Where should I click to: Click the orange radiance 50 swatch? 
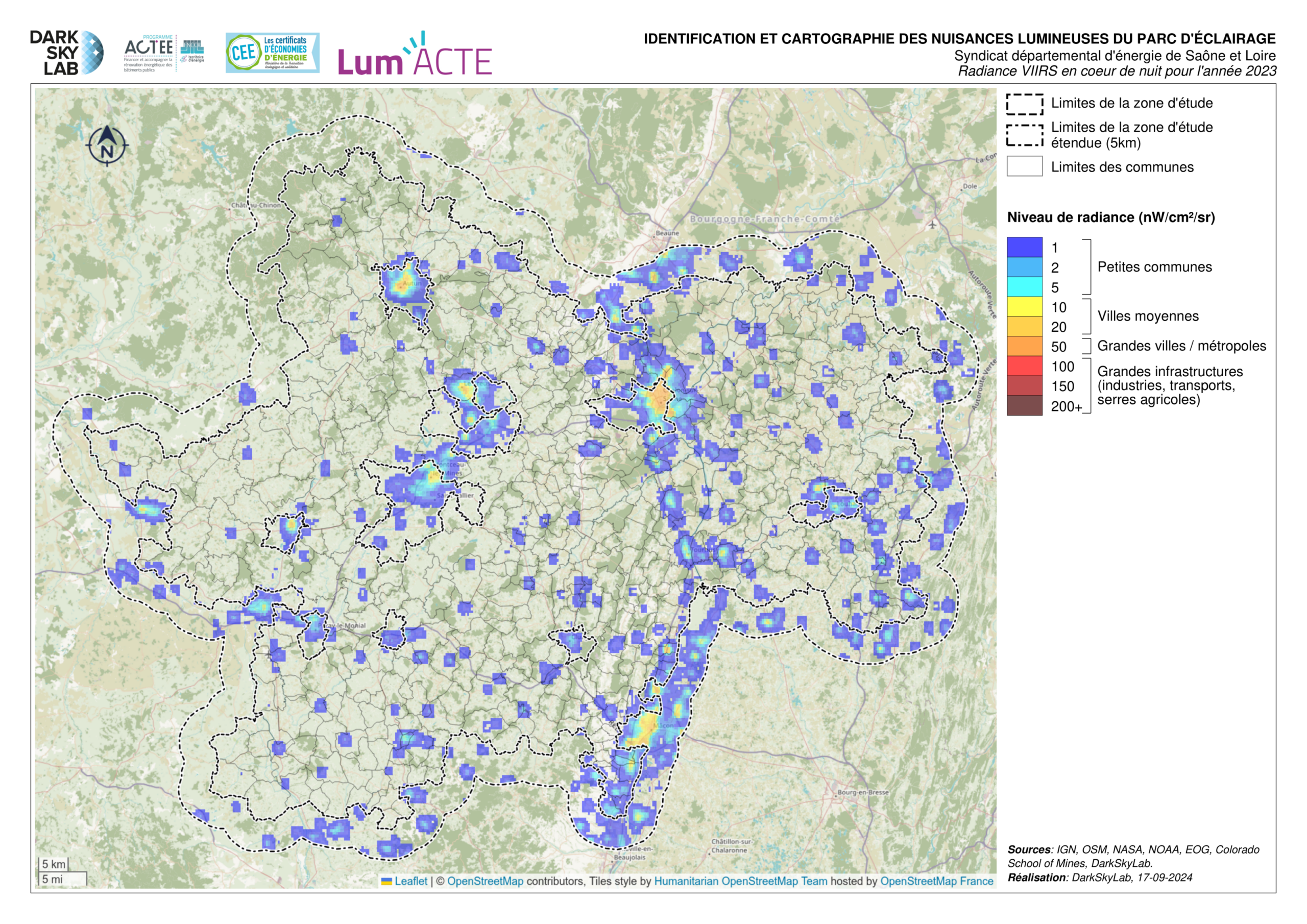coord(1024,346)
